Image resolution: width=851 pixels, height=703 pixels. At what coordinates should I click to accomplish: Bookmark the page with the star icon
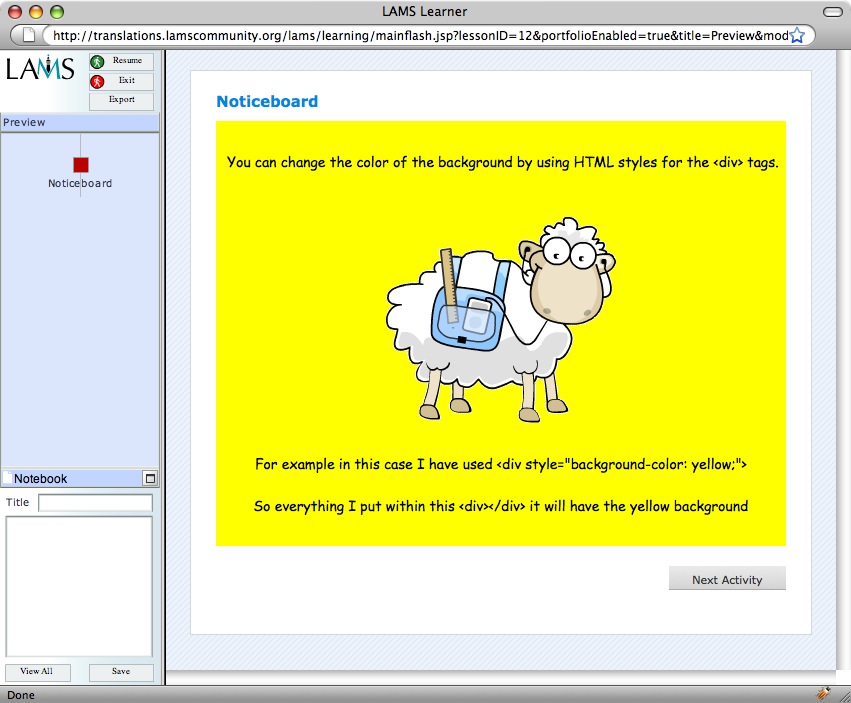coord(797,36)
